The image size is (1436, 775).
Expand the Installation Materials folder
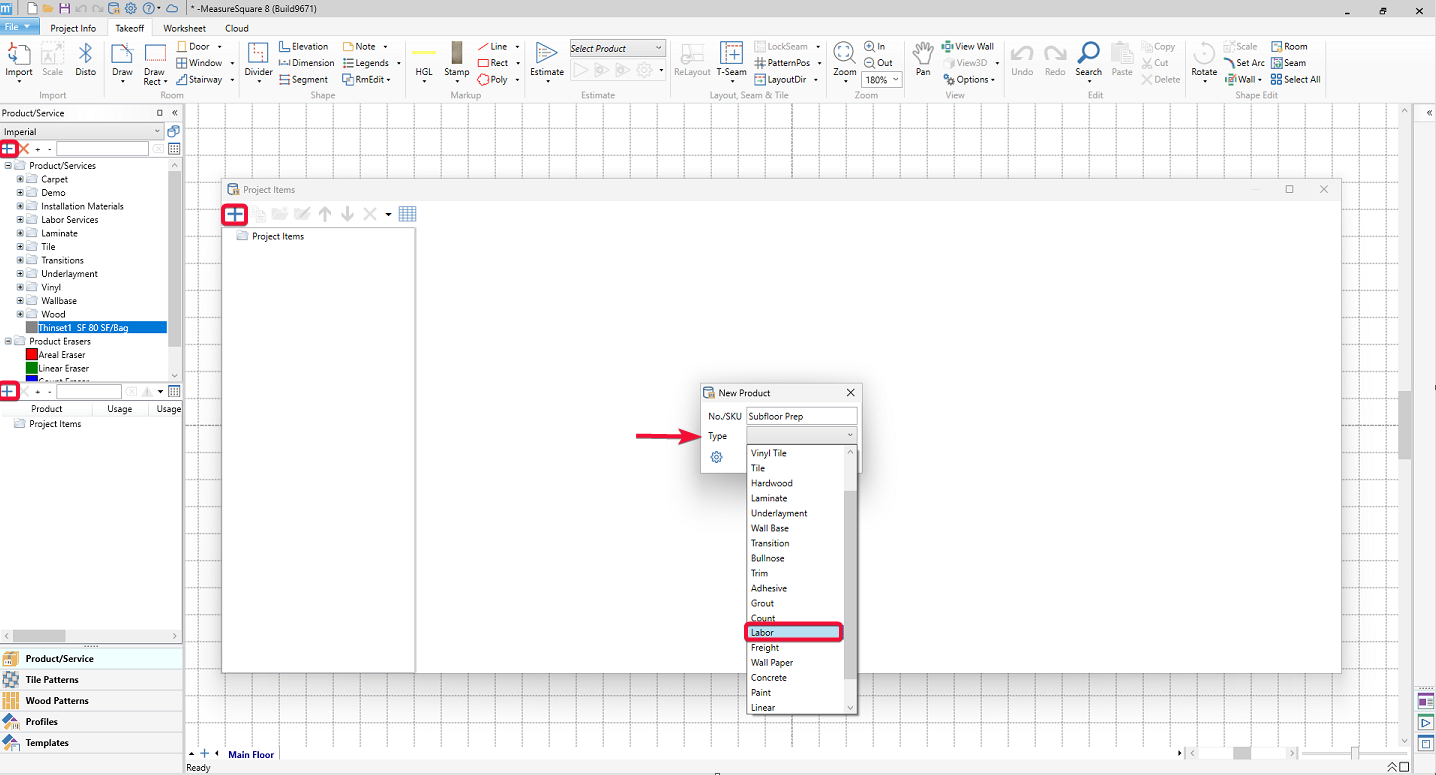20,206
